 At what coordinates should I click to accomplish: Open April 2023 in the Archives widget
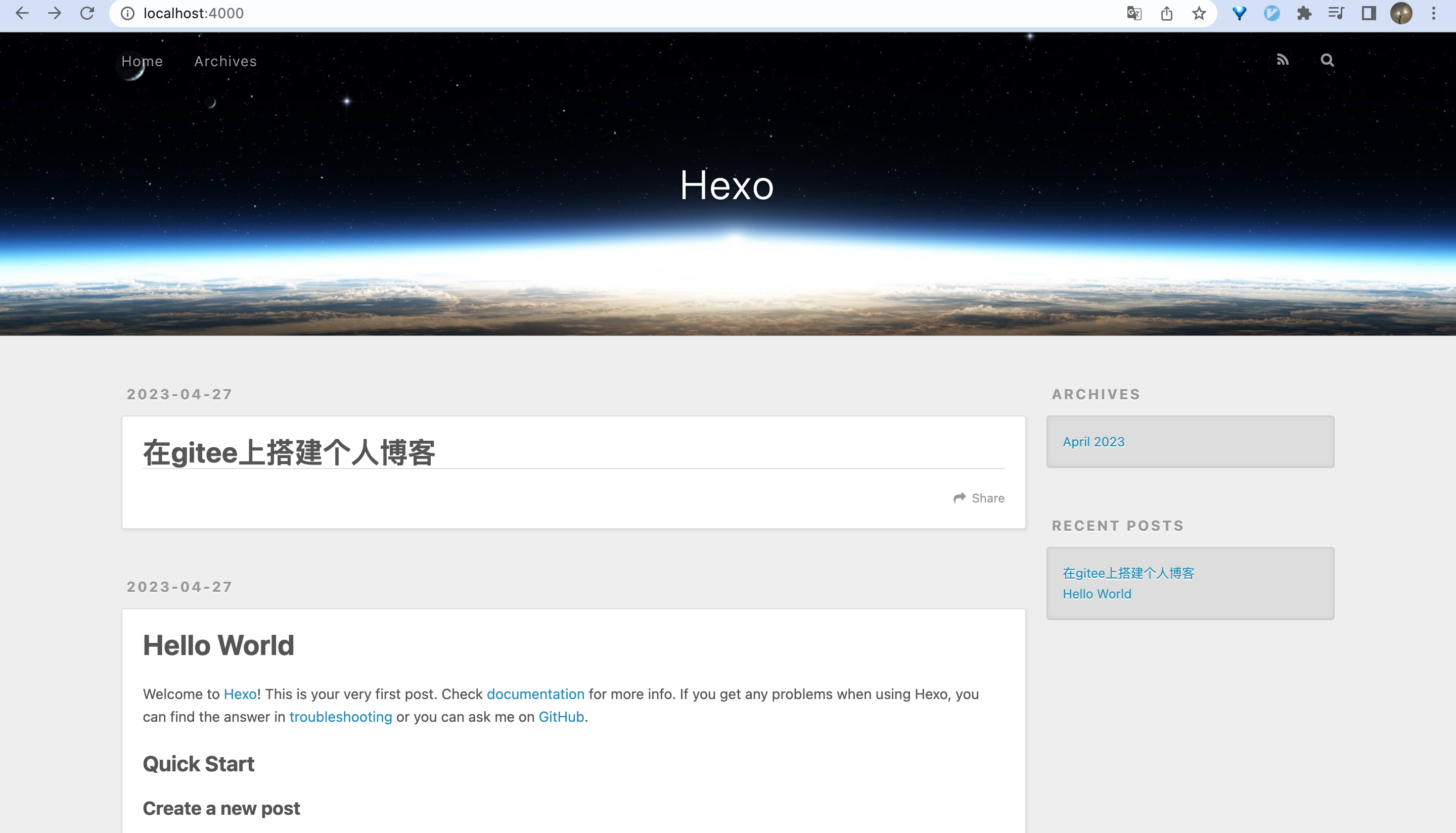pyautogui.click(x=1094, y=442)
